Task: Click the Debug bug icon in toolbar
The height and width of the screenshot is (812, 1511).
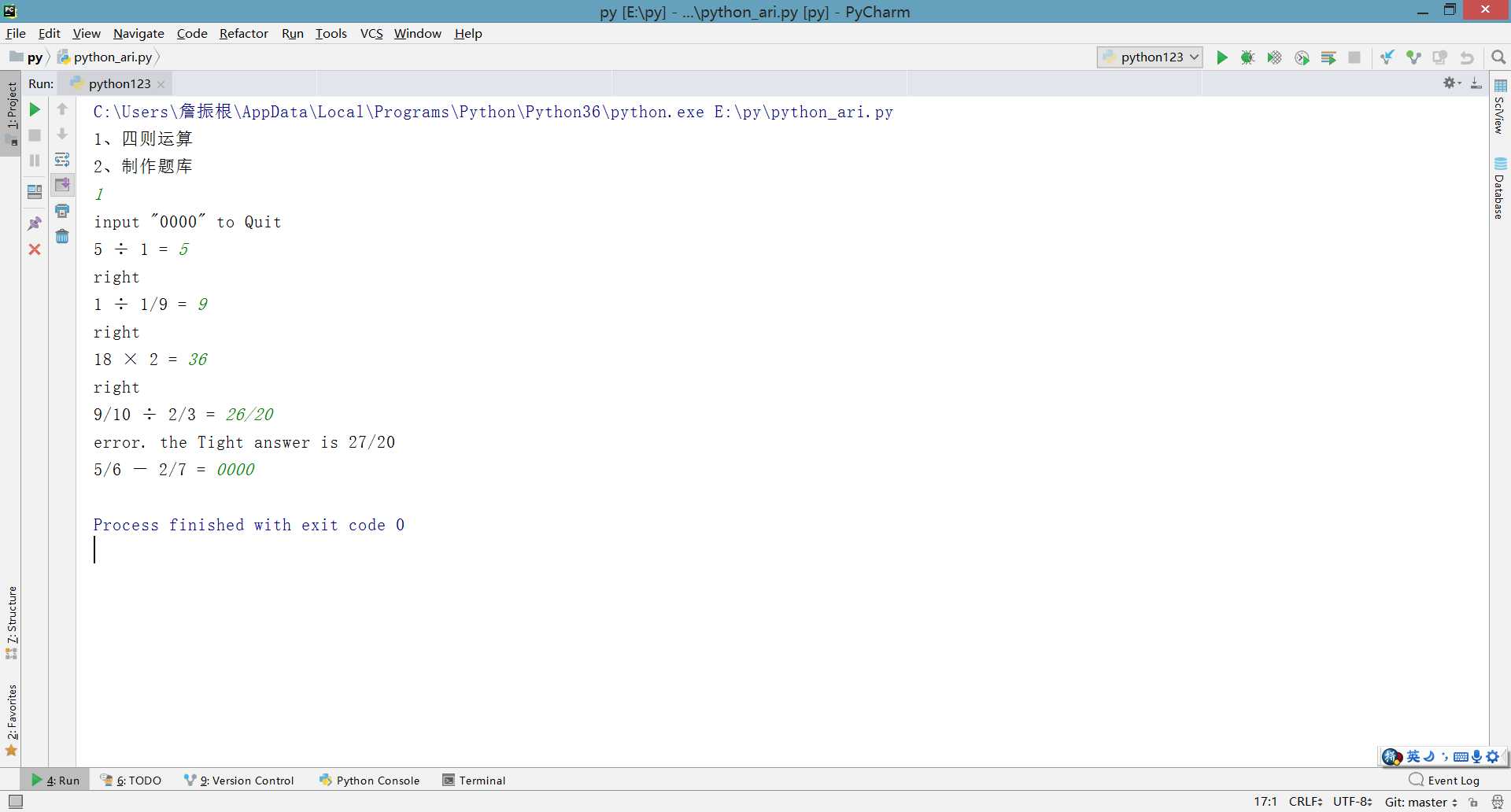Action: point(1247,57)
